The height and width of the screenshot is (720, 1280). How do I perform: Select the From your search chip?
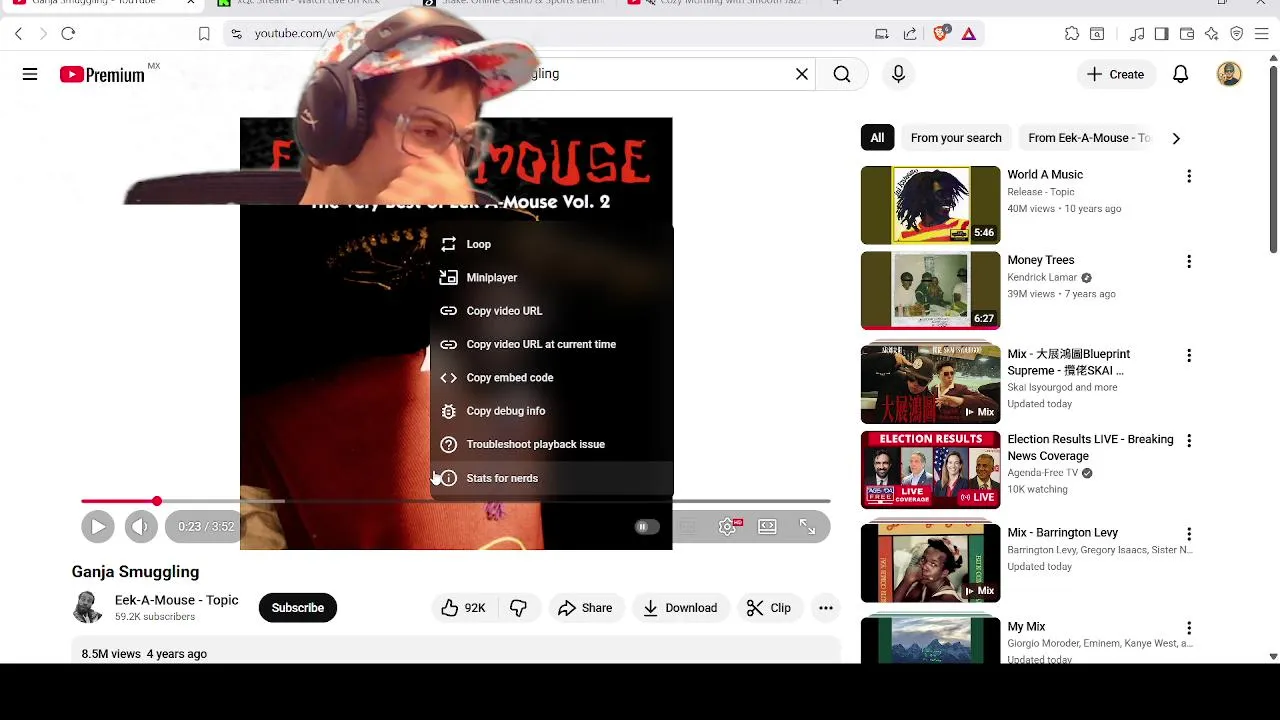[x=956, y=138]
